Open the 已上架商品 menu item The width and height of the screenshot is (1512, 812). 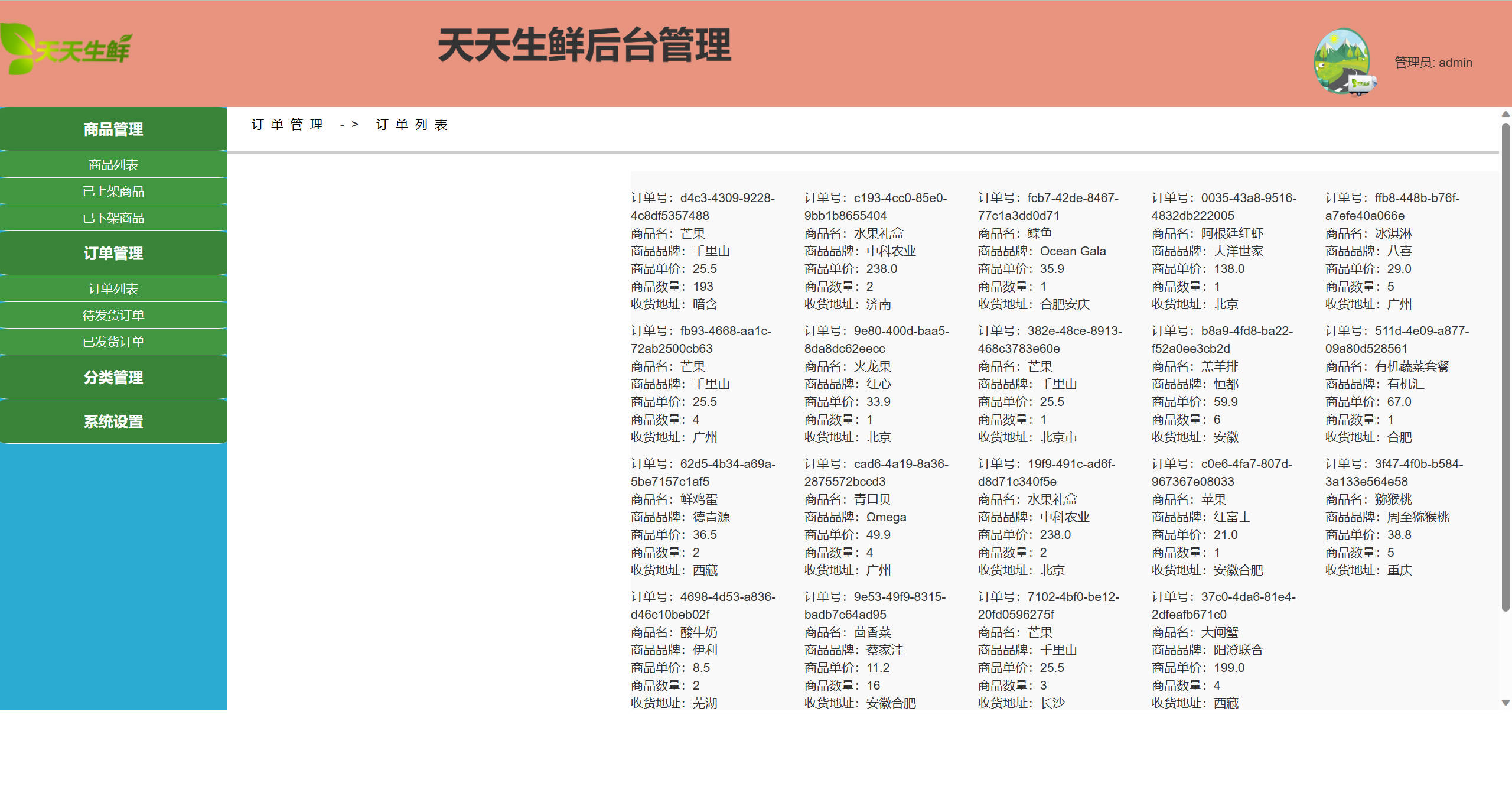tap(113, 191)
